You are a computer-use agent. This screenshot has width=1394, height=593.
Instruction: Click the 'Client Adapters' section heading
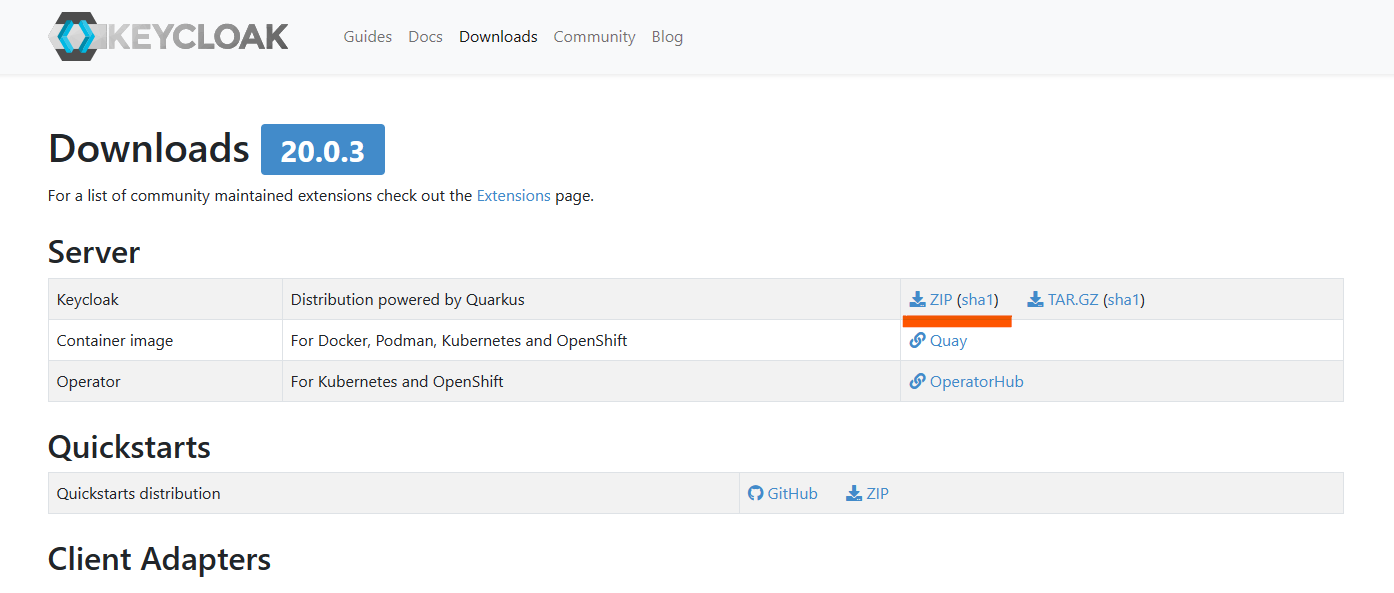pos(159,559)
